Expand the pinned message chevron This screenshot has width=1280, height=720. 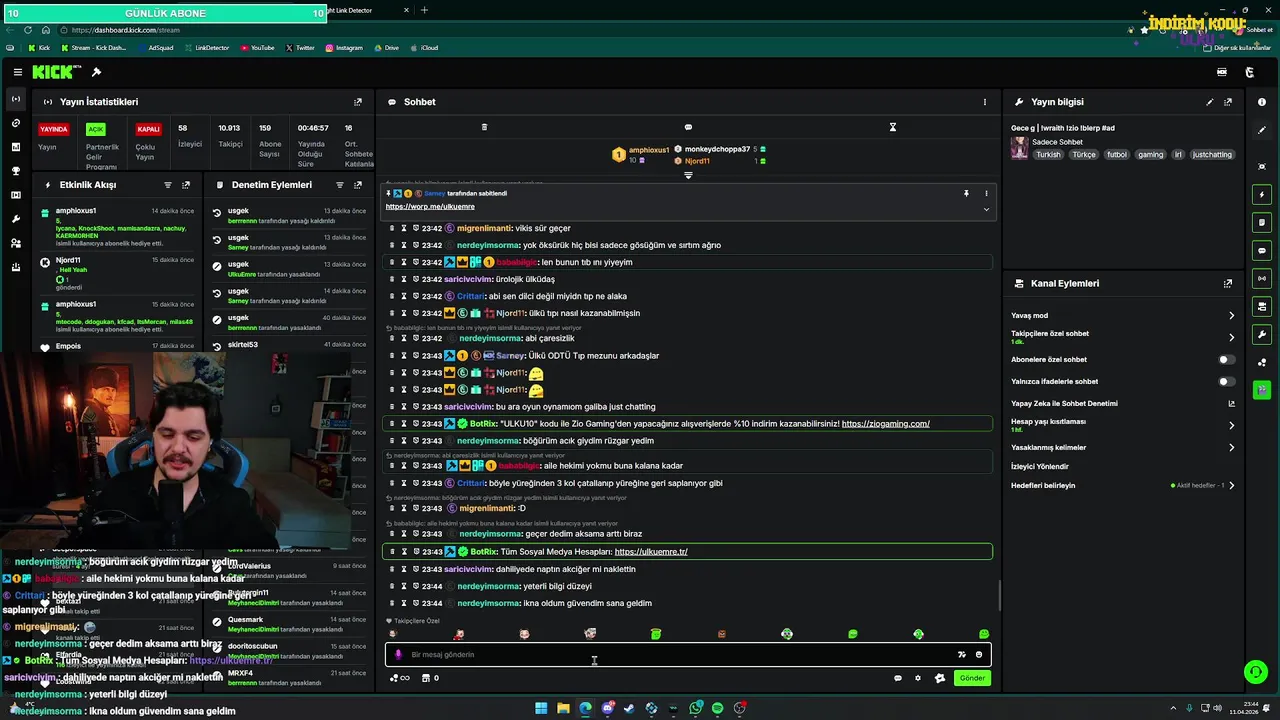(986, 209)
